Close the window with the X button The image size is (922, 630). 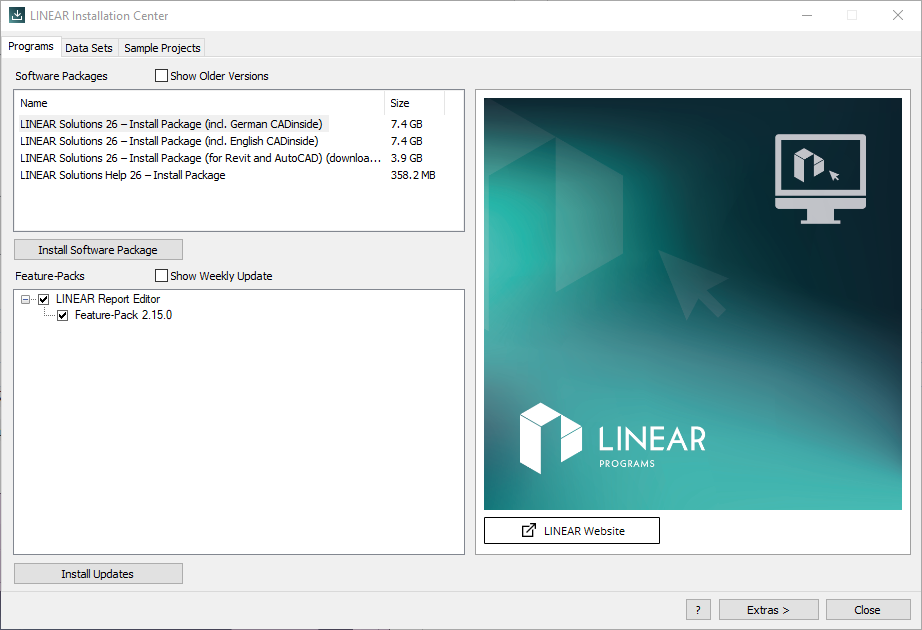897,15
